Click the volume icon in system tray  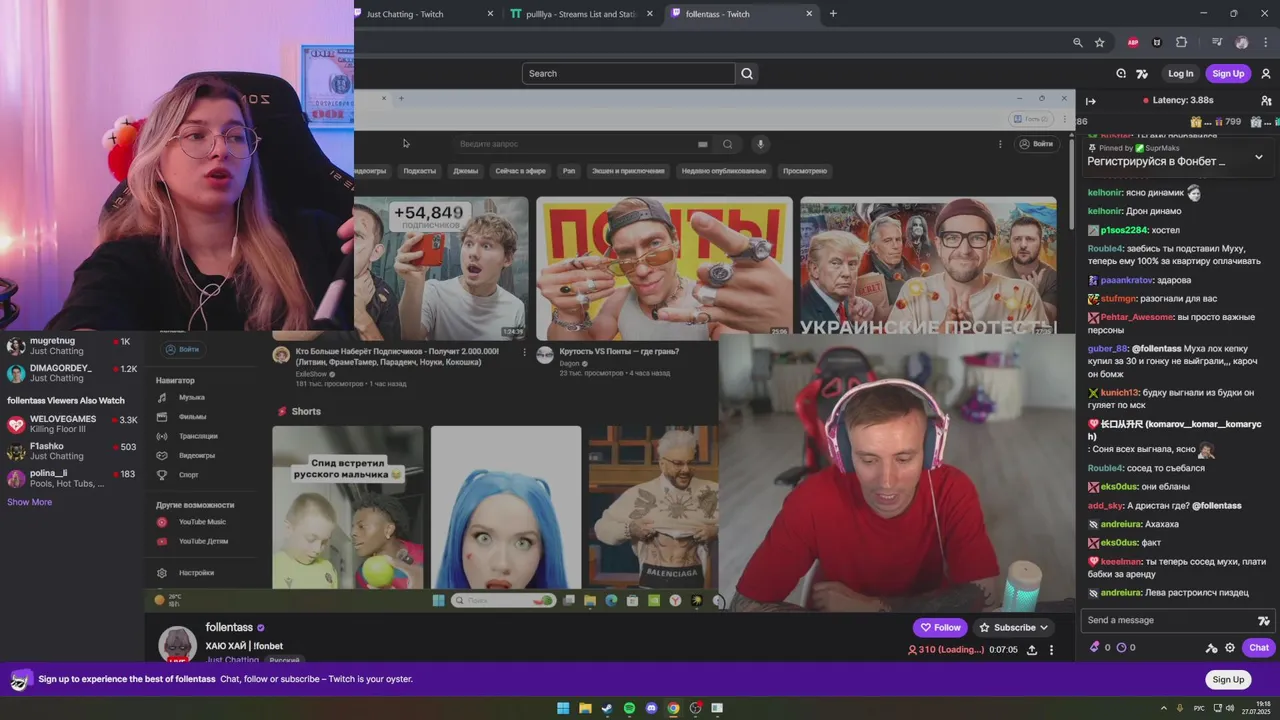point(1229,708)
